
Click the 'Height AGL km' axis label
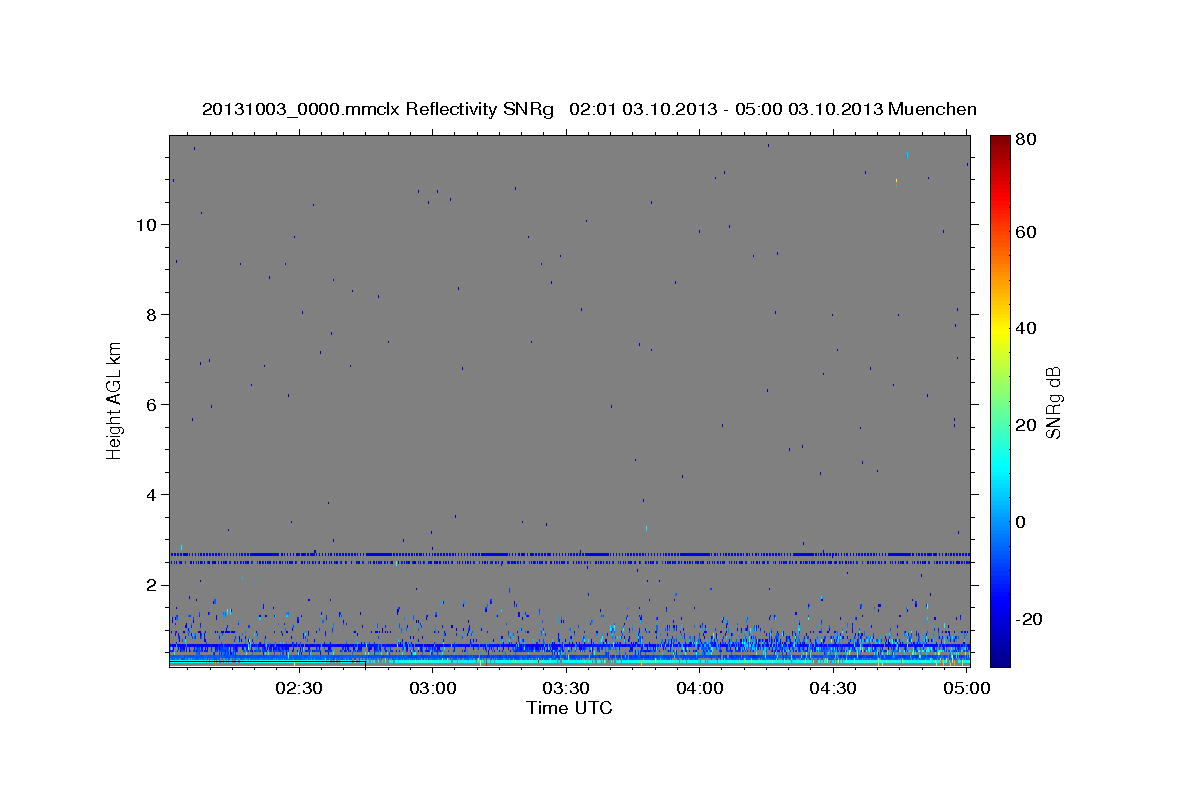click(x=115, y=399)
